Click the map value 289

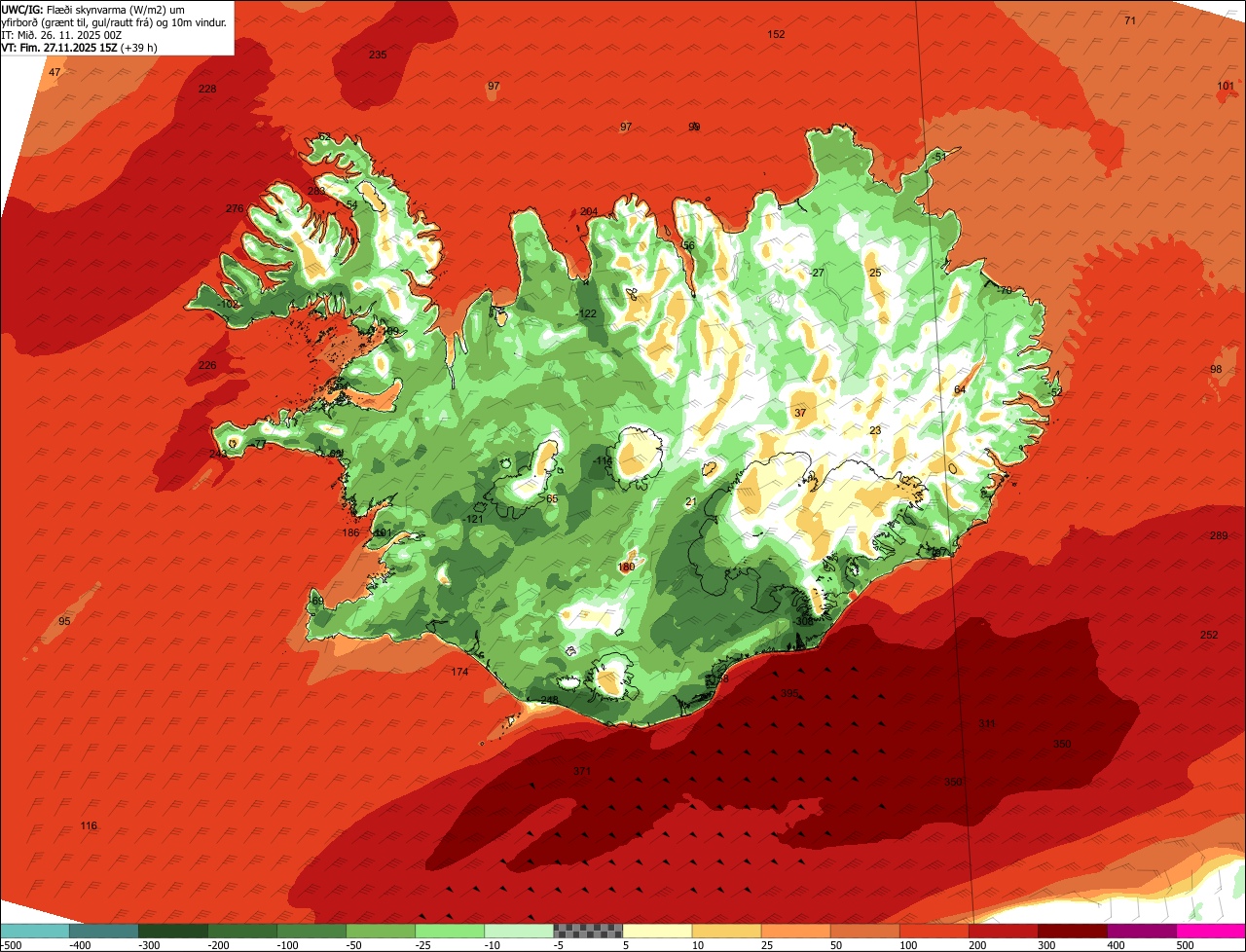coord(1219,535)
